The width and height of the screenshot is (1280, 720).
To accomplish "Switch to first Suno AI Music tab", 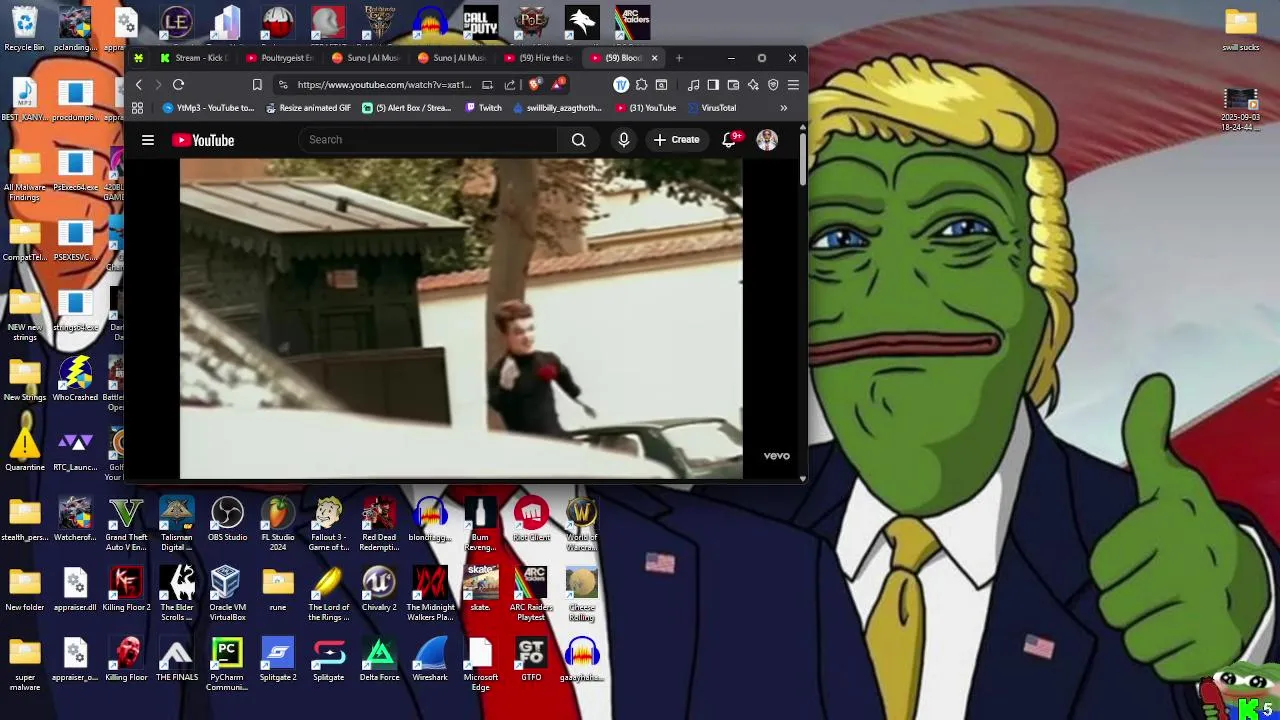I will (x=366, y=58).
